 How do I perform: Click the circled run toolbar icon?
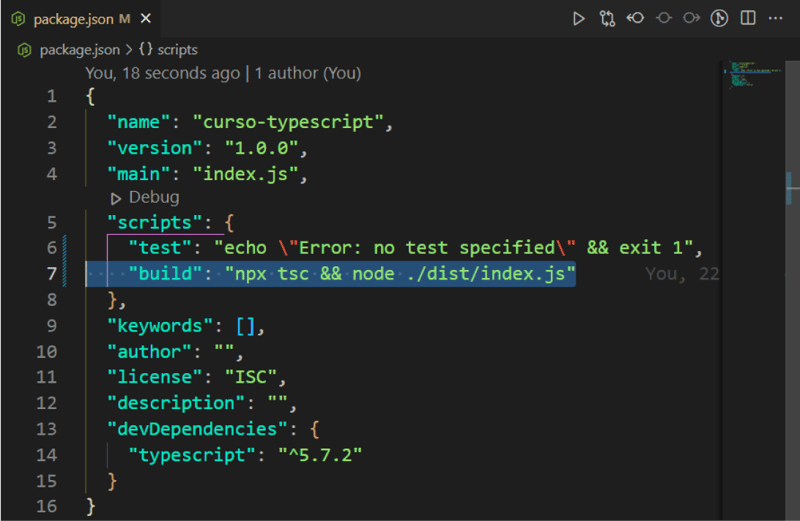pos(719,18)
